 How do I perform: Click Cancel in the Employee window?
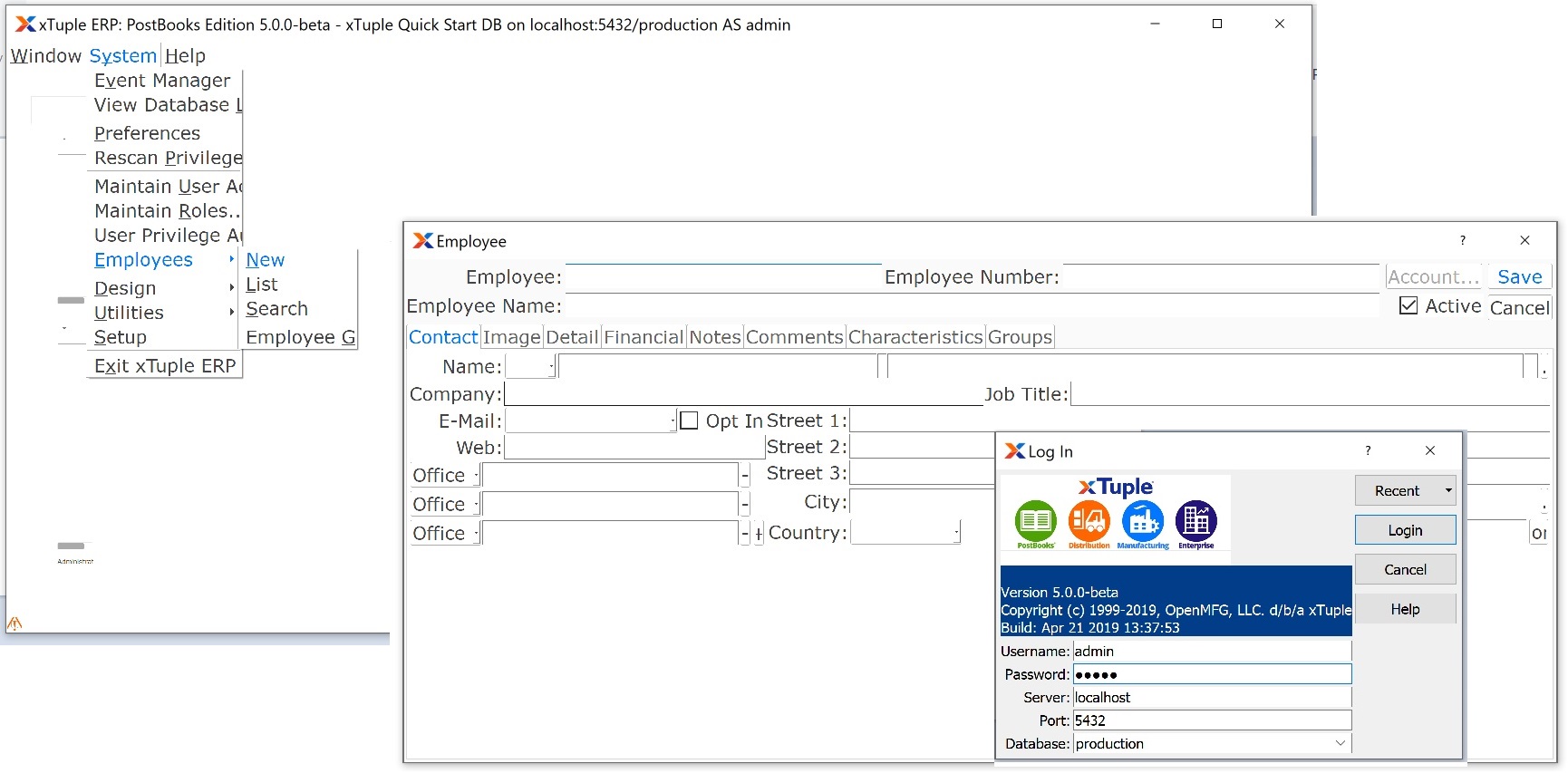1520,307
